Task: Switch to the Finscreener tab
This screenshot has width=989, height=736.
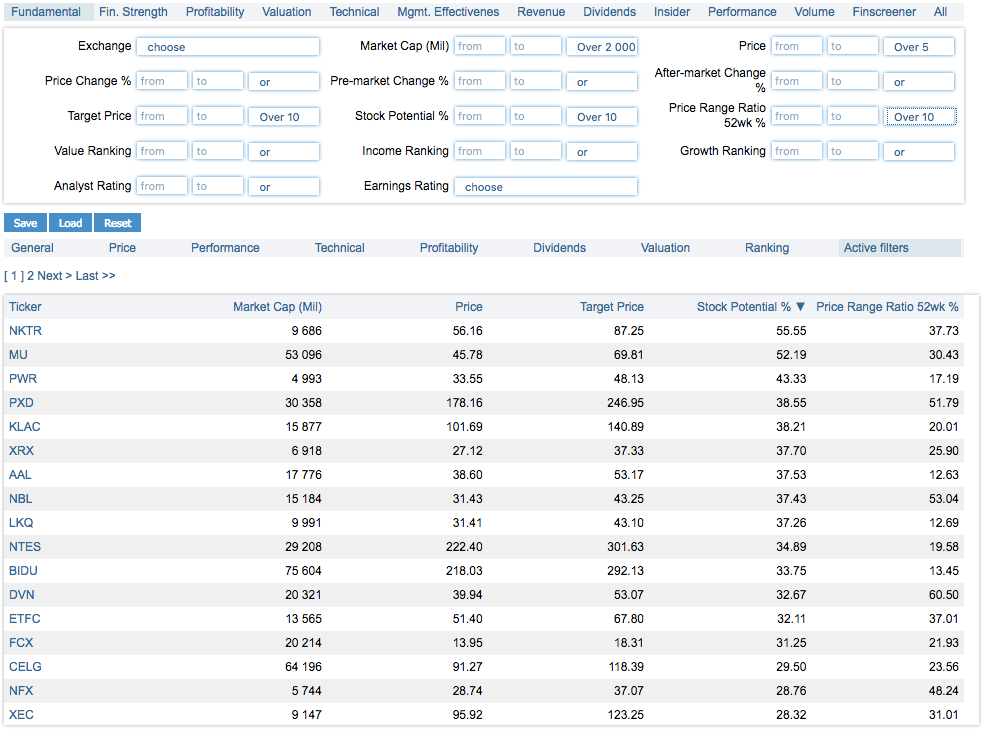Action: point(884,12)
